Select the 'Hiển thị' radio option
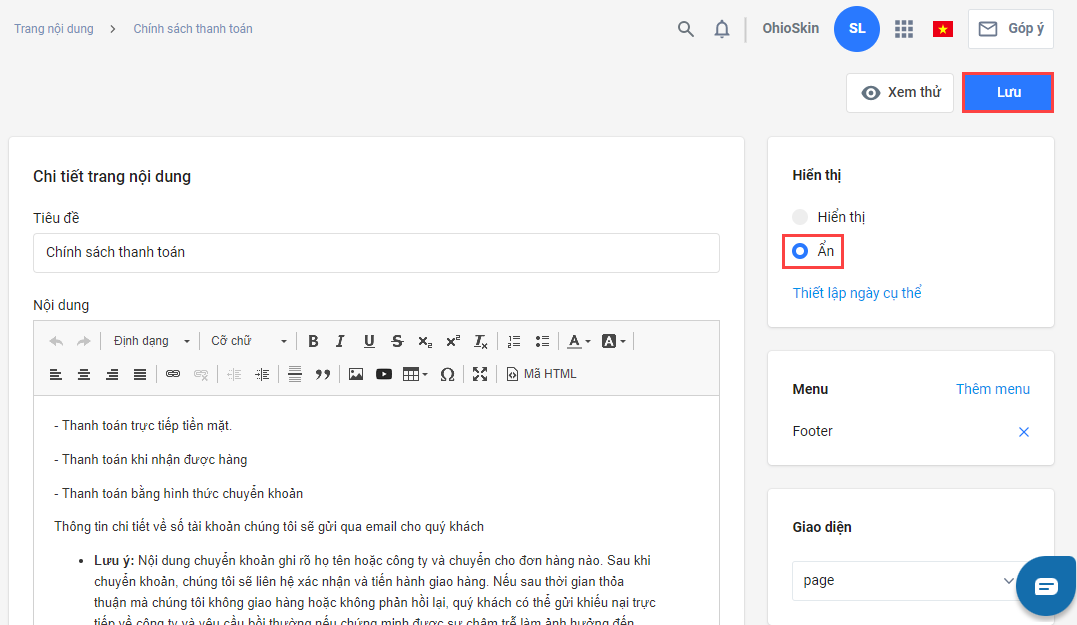Viewport: 1077px width, 625px height. 800,217
